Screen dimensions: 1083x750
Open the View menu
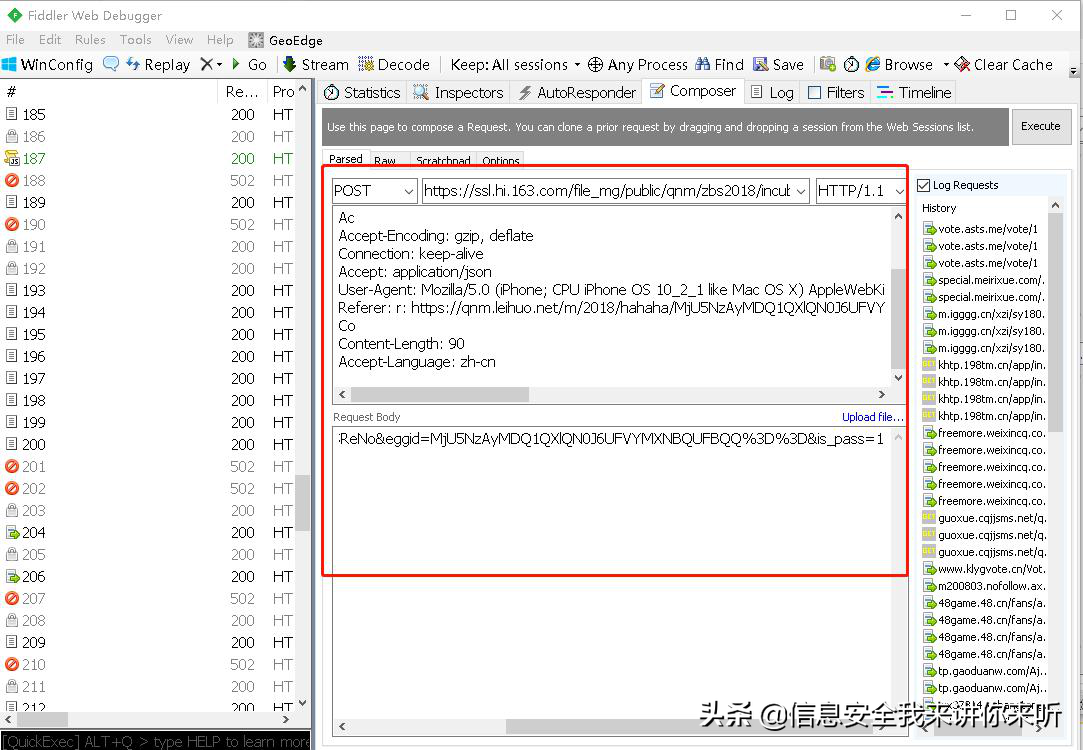pos(179,39)
